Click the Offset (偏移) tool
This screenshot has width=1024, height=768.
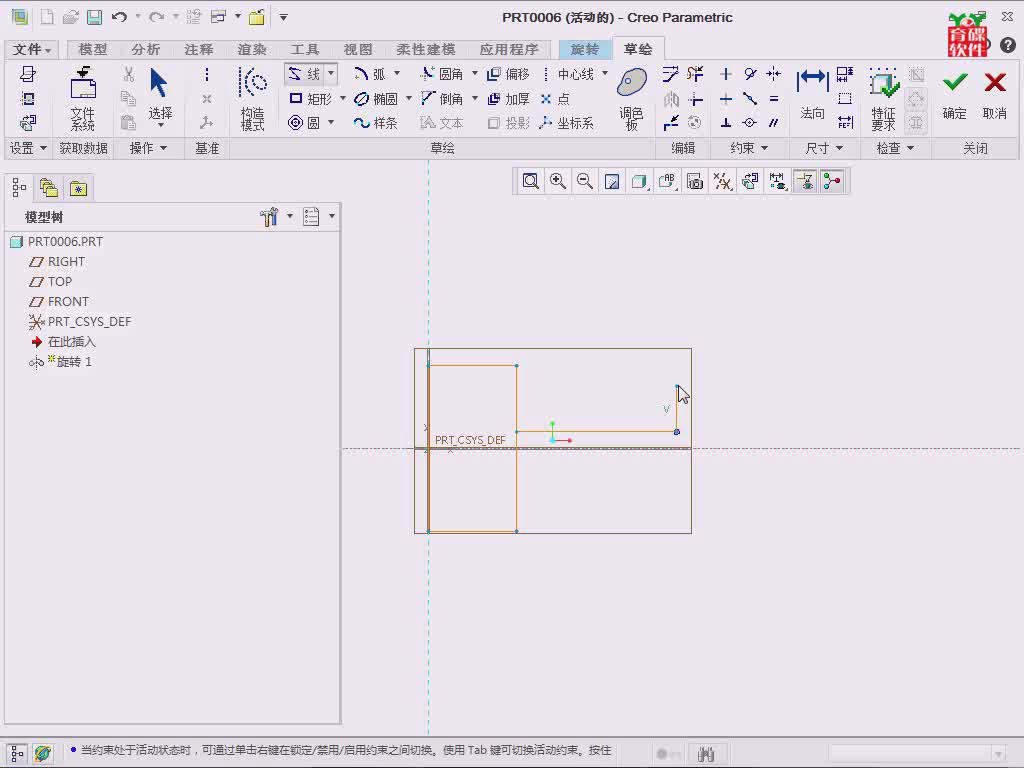[508, 74]
